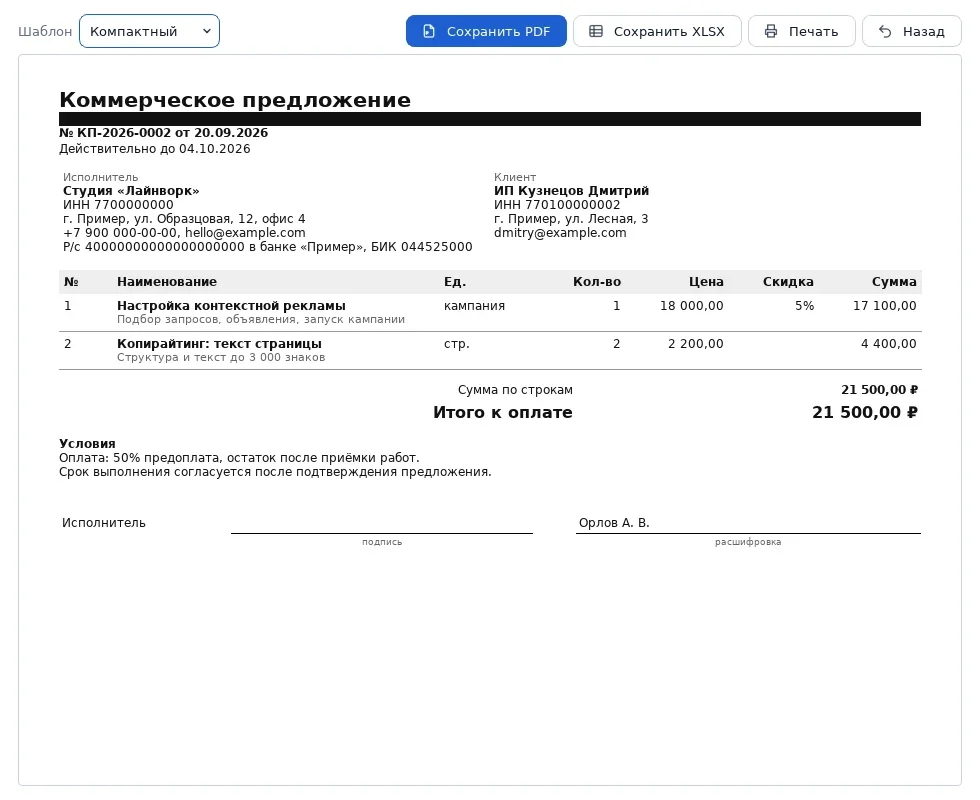
Task: Click the undo arrow icon in Назад
Action: point(885,31)
